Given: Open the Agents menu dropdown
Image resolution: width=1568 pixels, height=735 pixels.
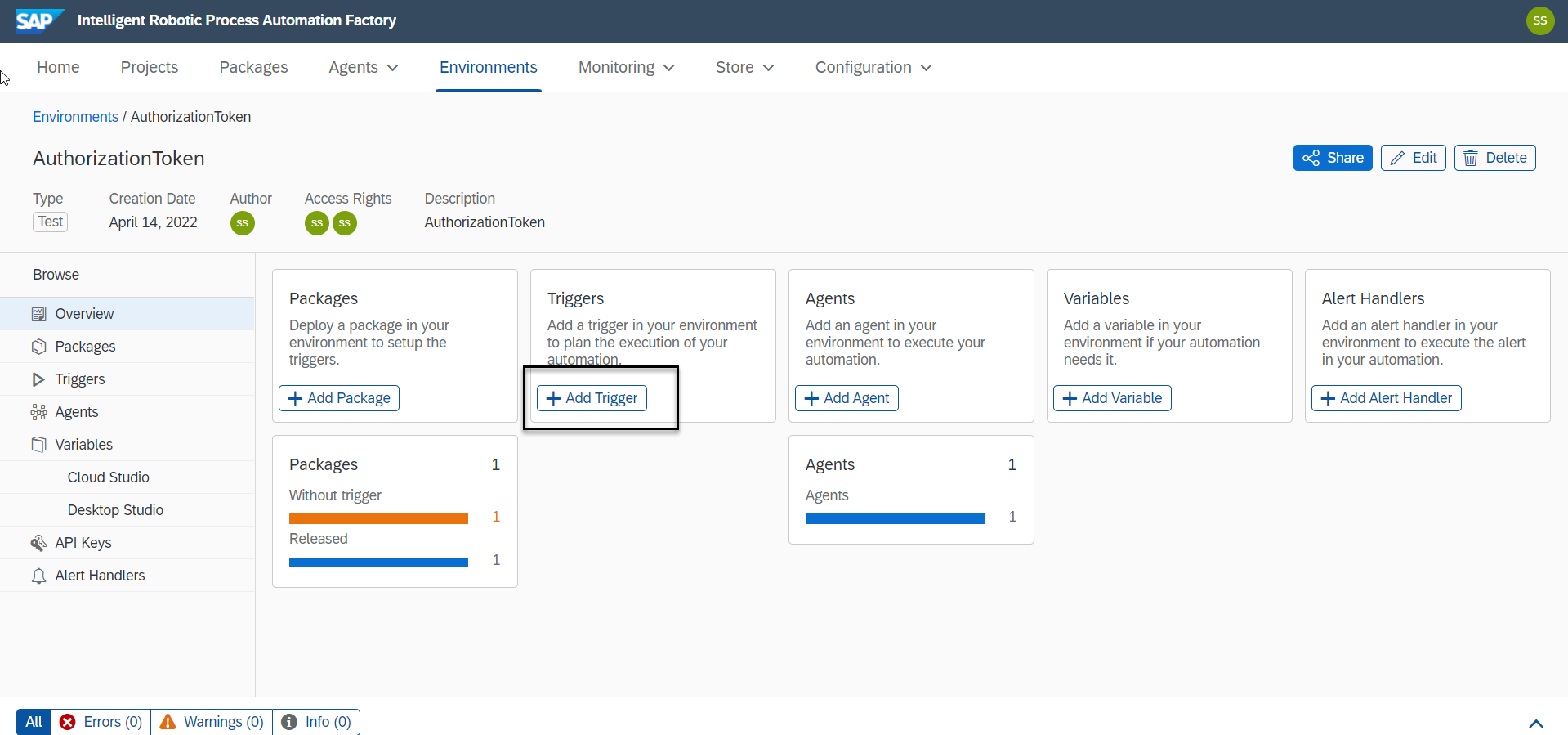Looking at the screenshot, I should [364, 67].
